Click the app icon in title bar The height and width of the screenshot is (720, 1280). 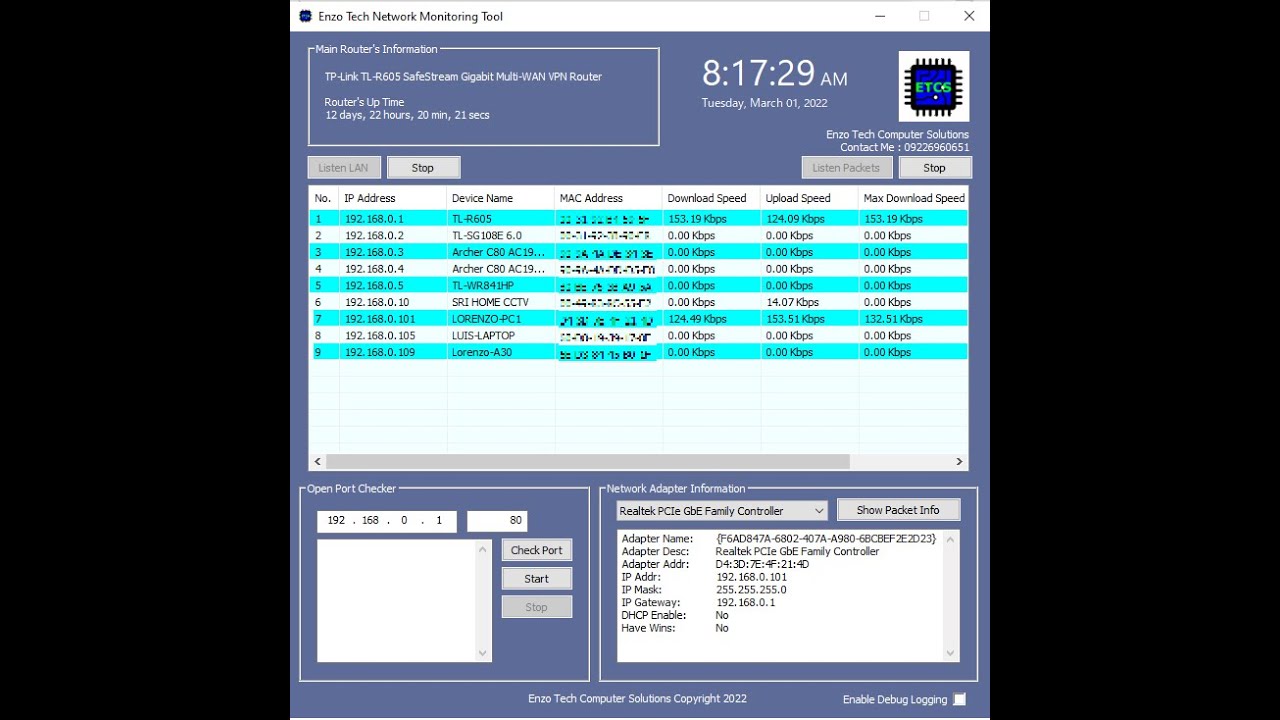click(306, 16)
